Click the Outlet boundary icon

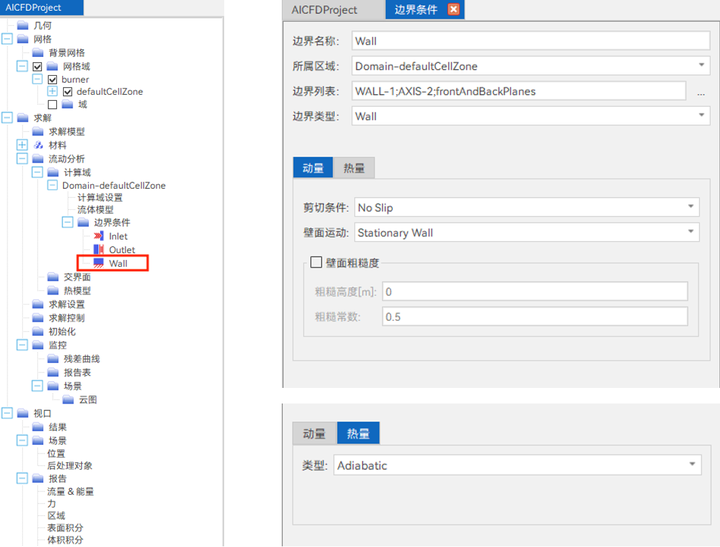pos(98,249)
